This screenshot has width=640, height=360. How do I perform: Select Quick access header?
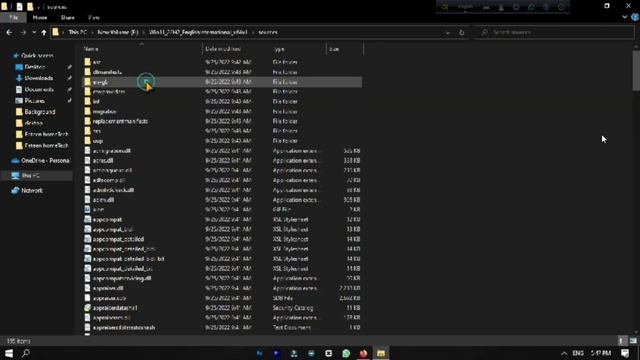coord(33,56)
